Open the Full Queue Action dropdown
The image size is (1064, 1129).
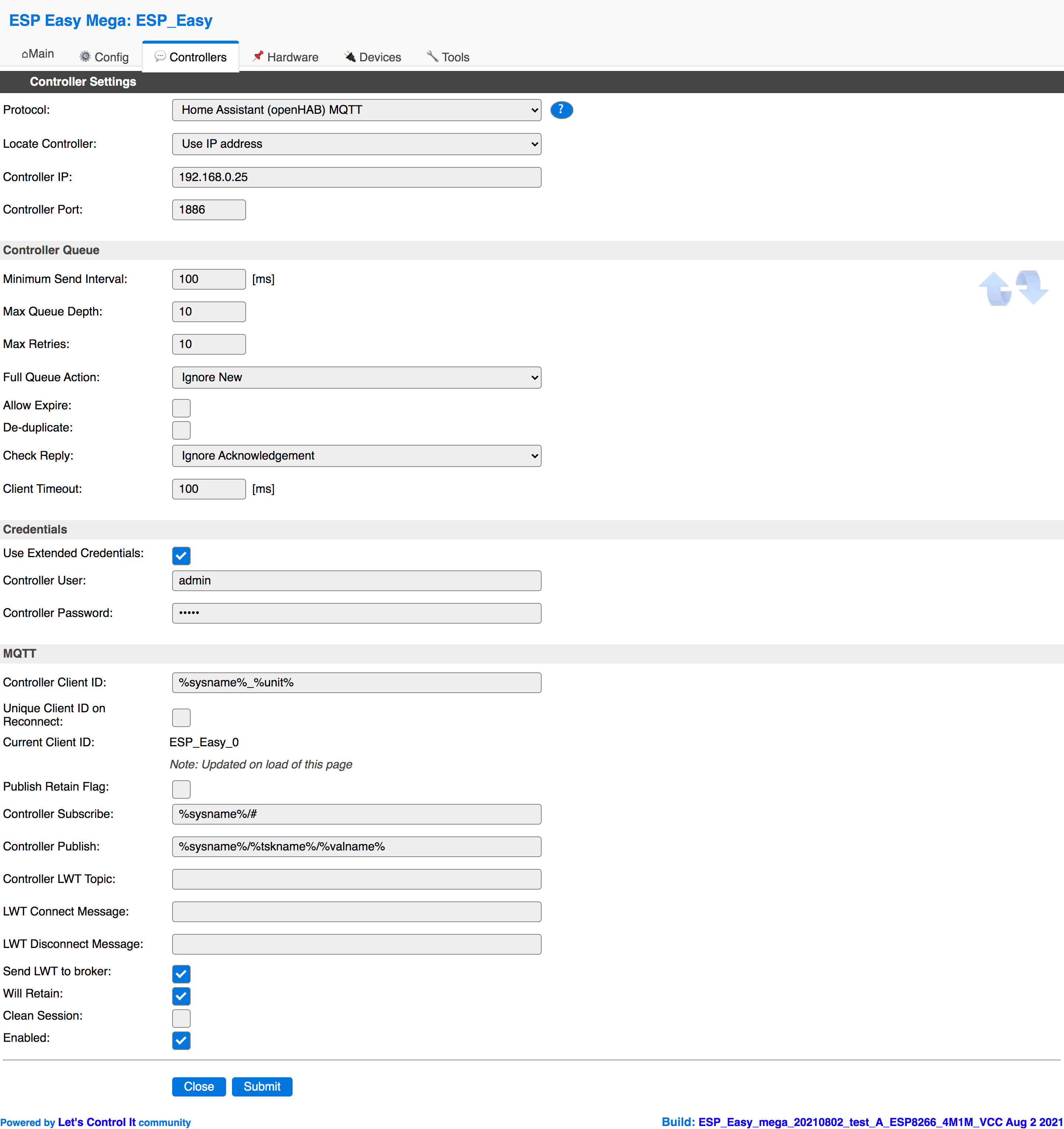(357, 378)
